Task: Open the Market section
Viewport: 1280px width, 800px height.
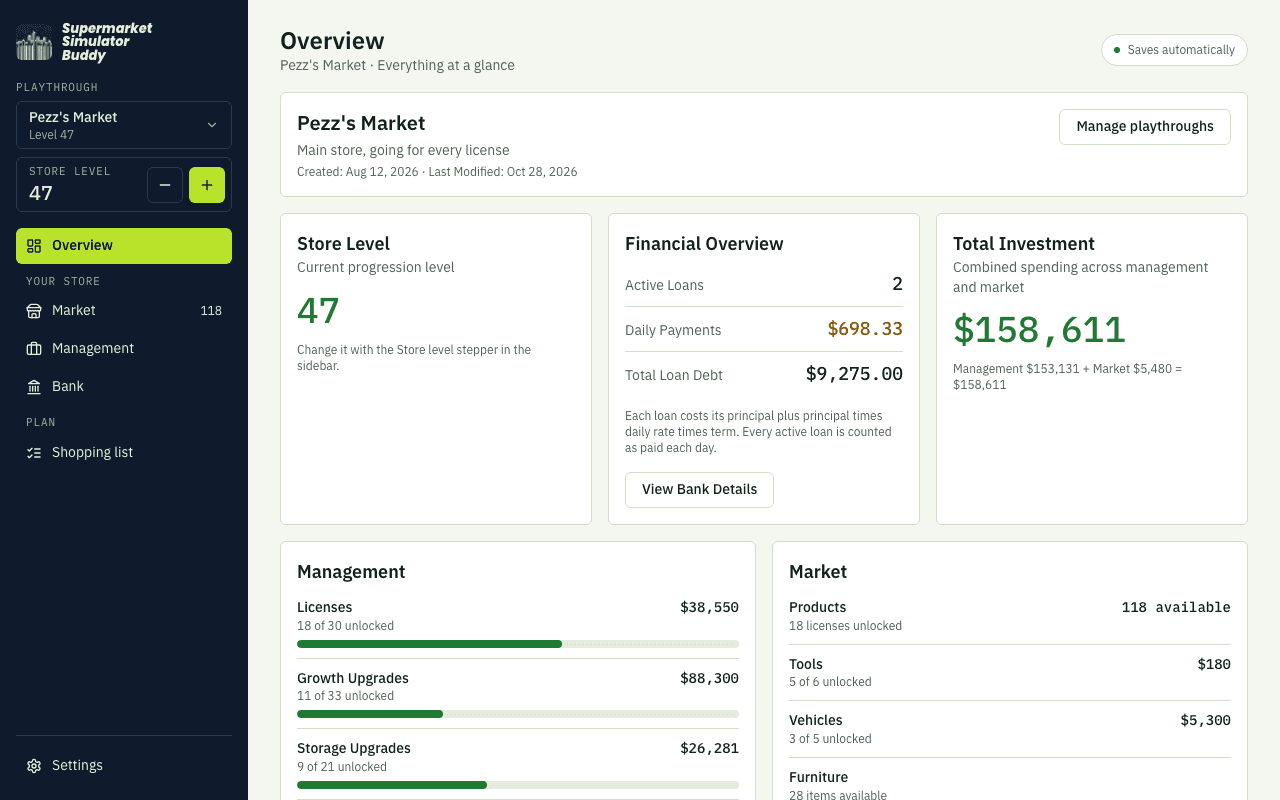Action: pyautogui.click(x=124, y=311)
